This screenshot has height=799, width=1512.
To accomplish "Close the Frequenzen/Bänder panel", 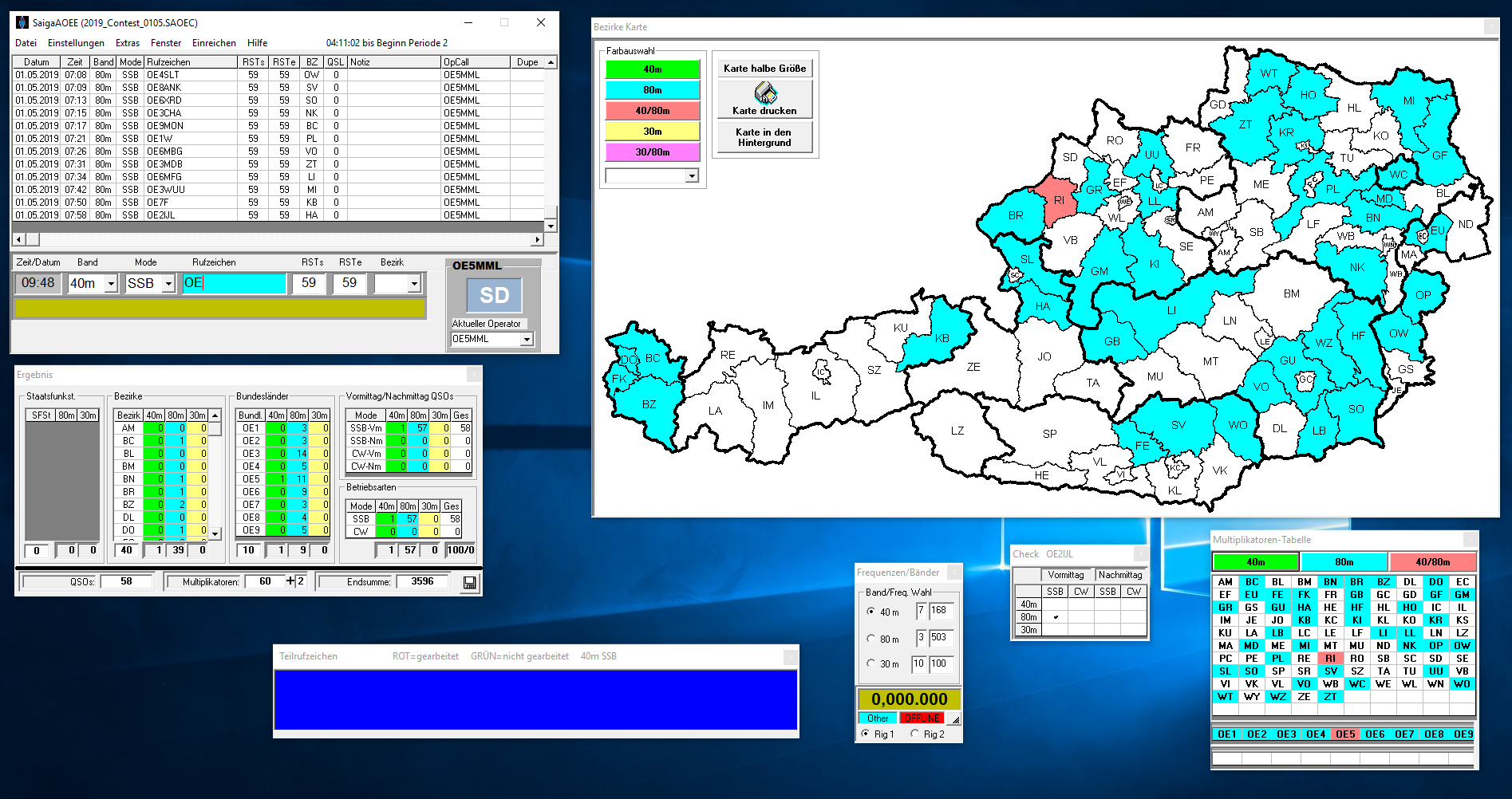I will 954,573.
